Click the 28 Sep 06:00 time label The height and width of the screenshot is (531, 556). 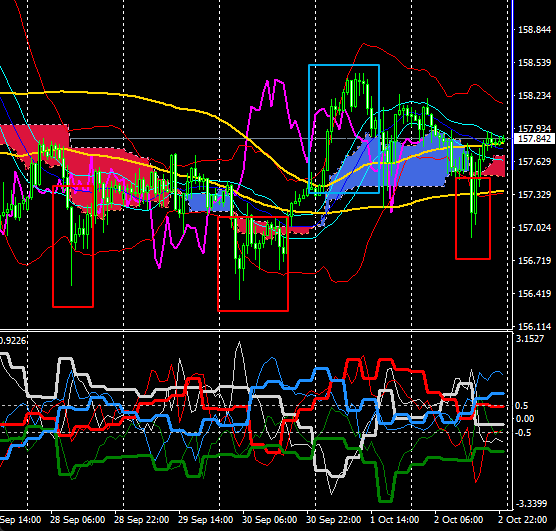77,520
